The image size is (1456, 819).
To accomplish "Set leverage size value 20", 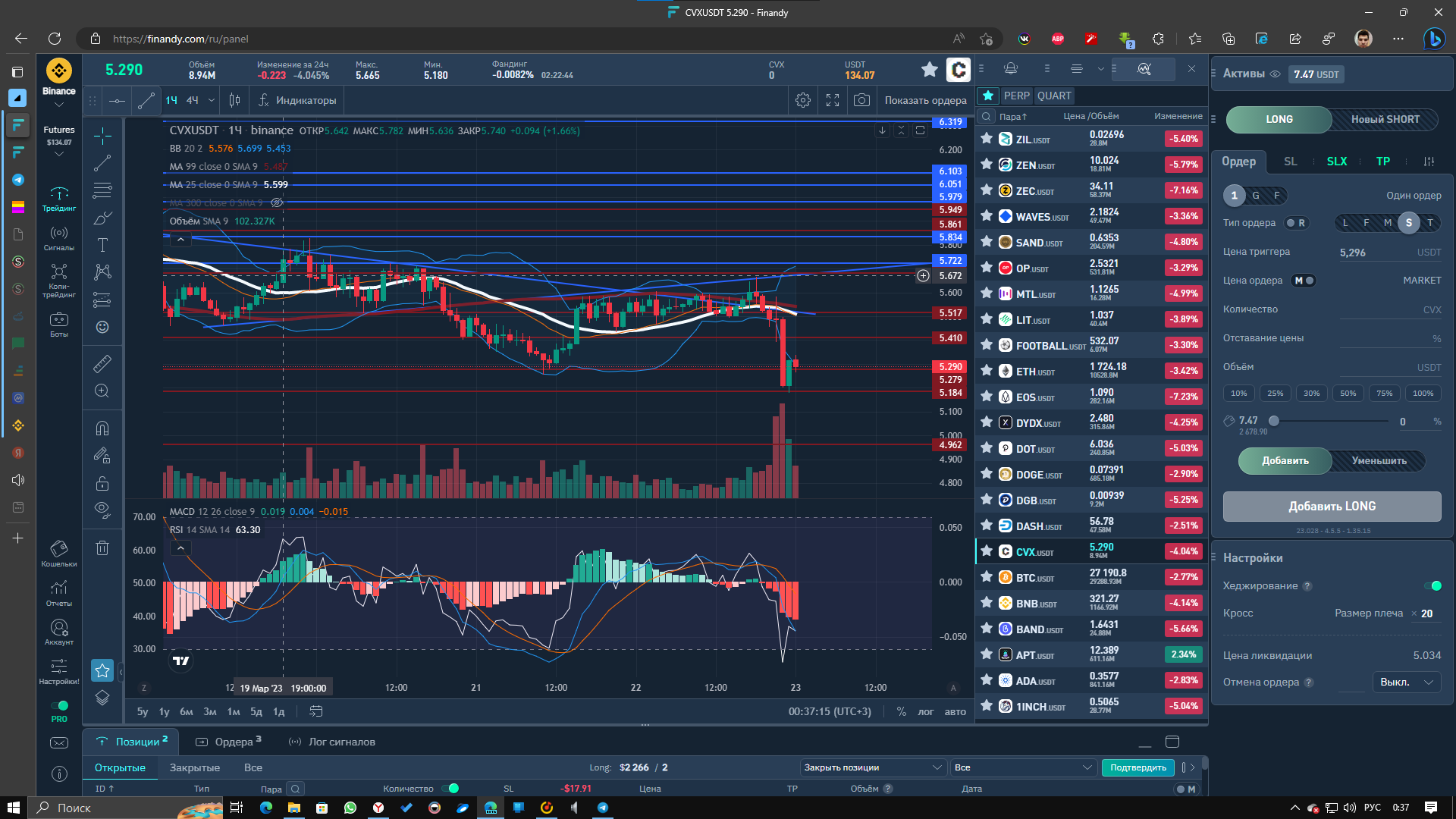I will click(x=1426, y=613).
